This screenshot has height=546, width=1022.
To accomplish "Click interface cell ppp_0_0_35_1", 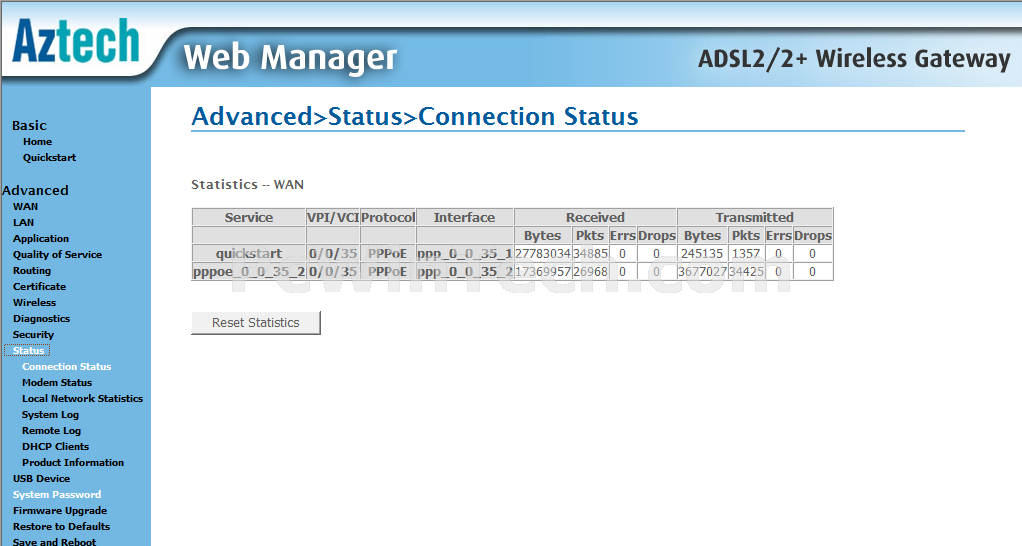I will (x=465, y=253).
